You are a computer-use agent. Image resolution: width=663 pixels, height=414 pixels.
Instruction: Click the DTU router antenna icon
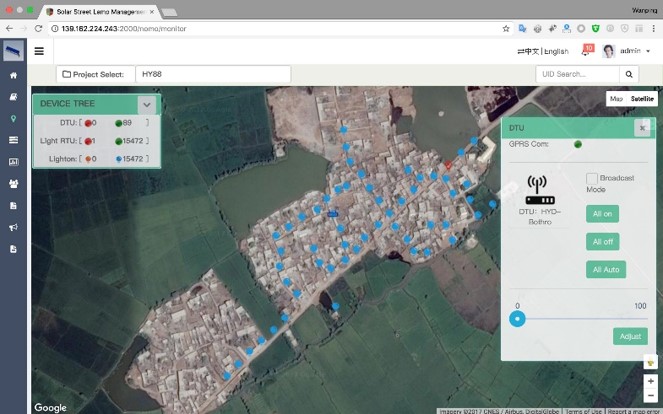point(540,190)
